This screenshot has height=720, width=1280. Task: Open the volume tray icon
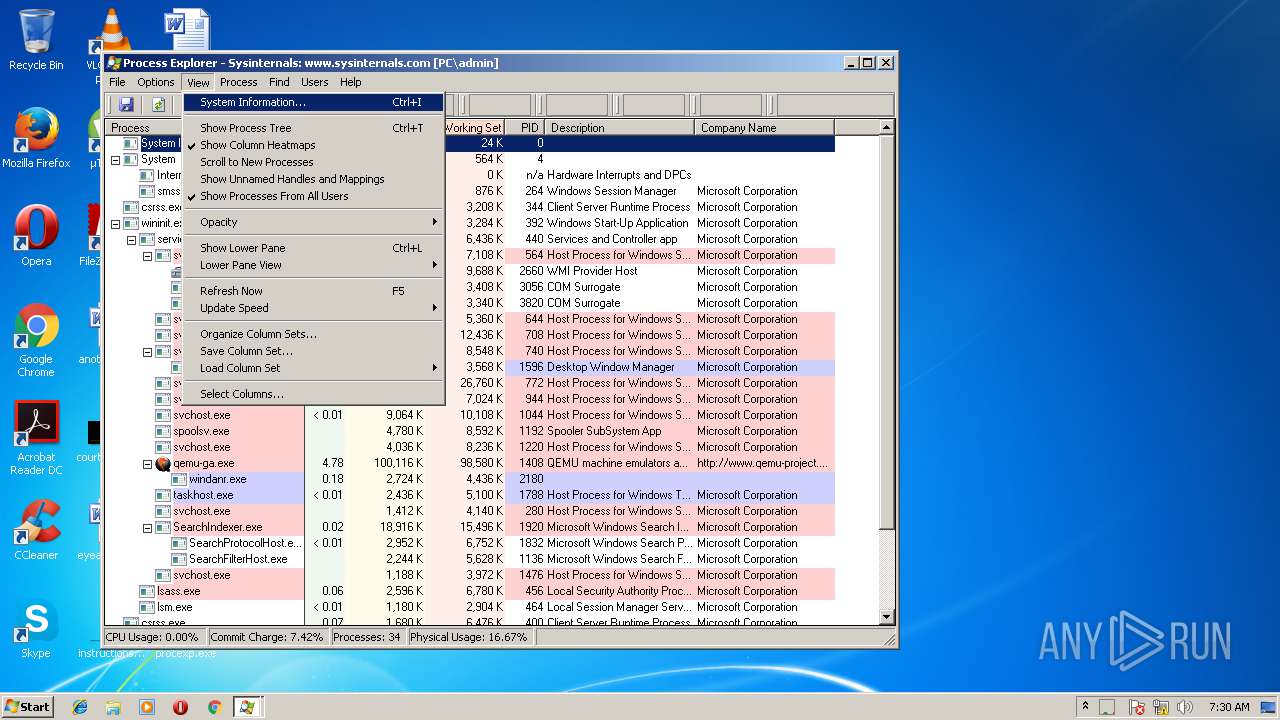[x=1186, y=707]
